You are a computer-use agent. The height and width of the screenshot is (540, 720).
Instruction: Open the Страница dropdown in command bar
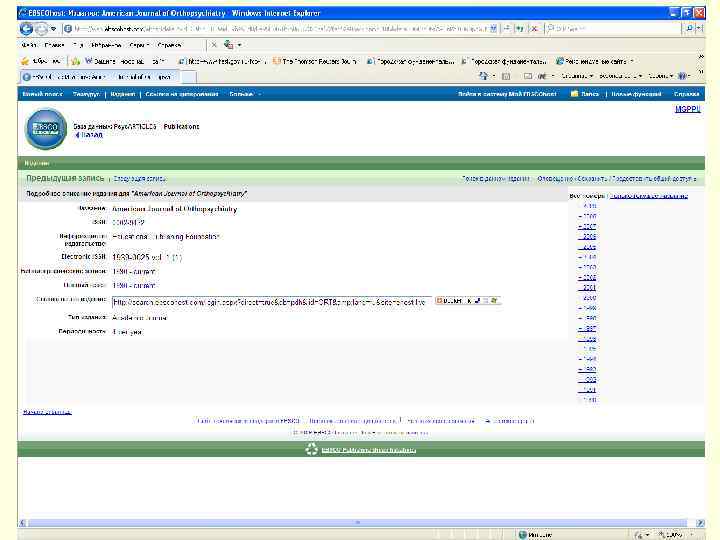tap(578, 76)
